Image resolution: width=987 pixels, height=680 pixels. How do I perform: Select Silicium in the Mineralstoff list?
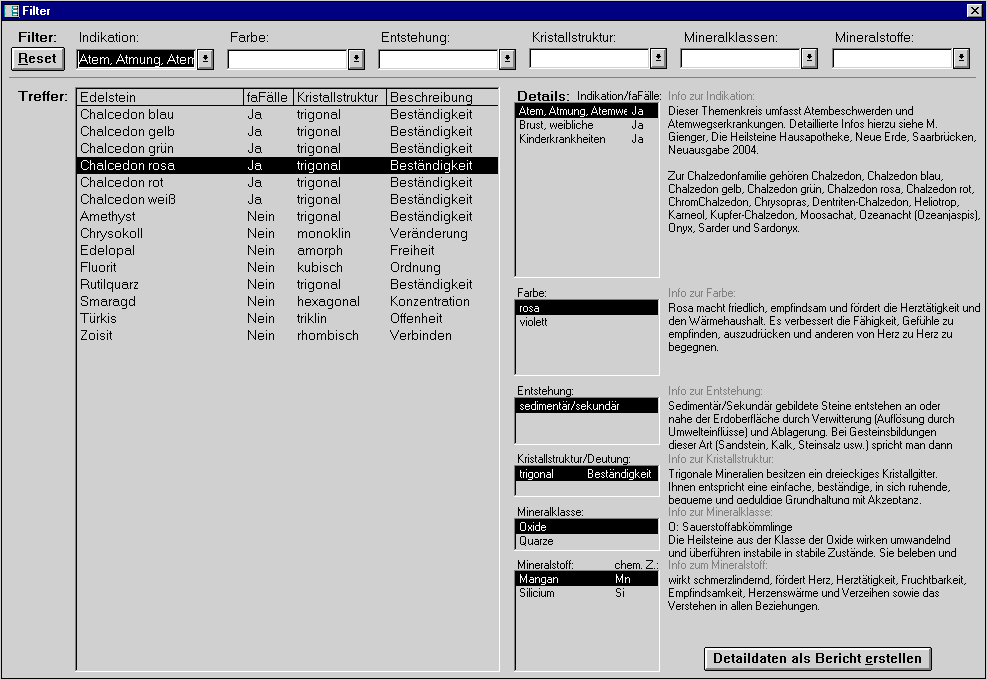(587, 593)
